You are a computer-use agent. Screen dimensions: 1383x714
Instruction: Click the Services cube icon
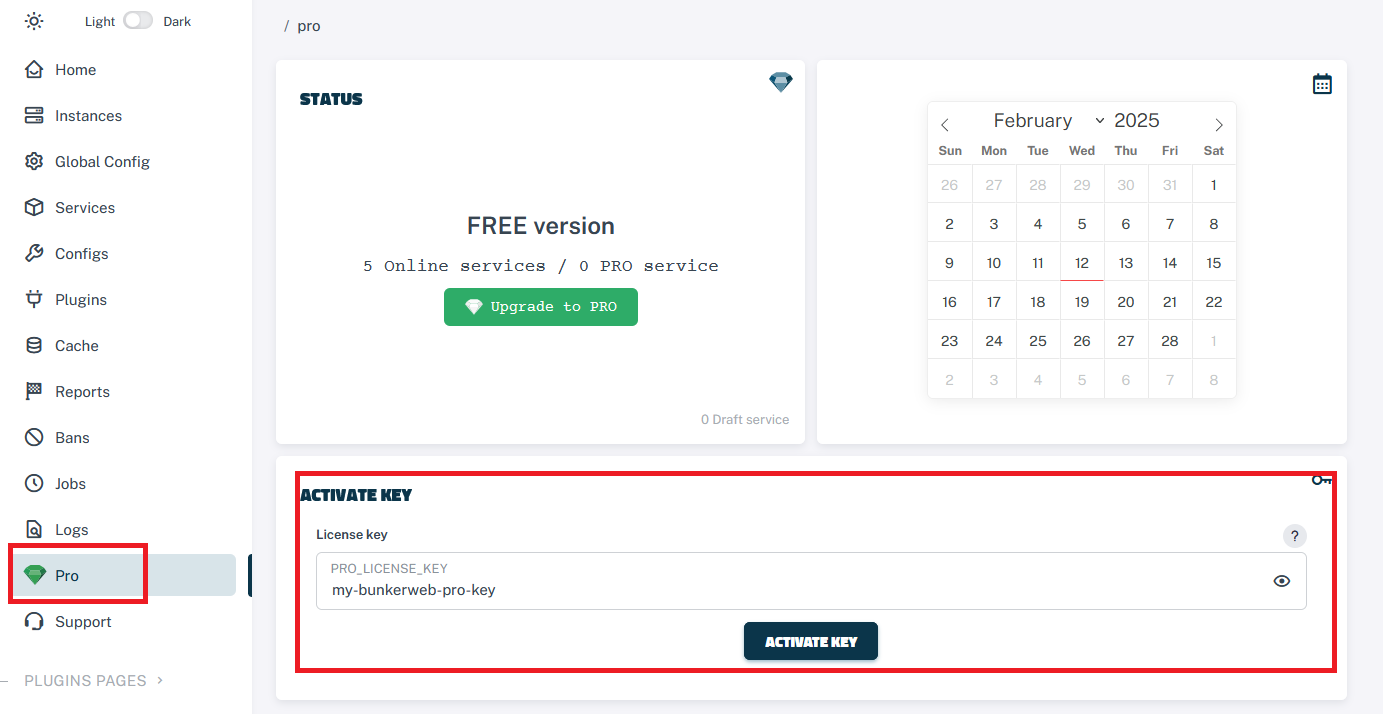(x=34, y=208)
